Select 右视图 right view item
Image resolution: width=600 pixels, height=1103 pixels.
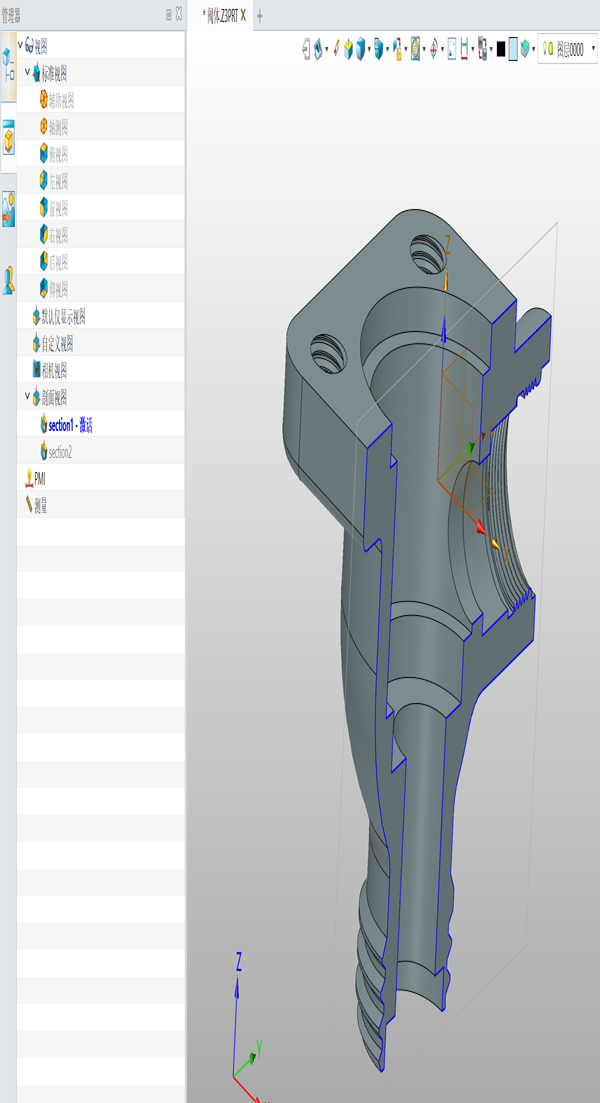[x=58, y=234]
